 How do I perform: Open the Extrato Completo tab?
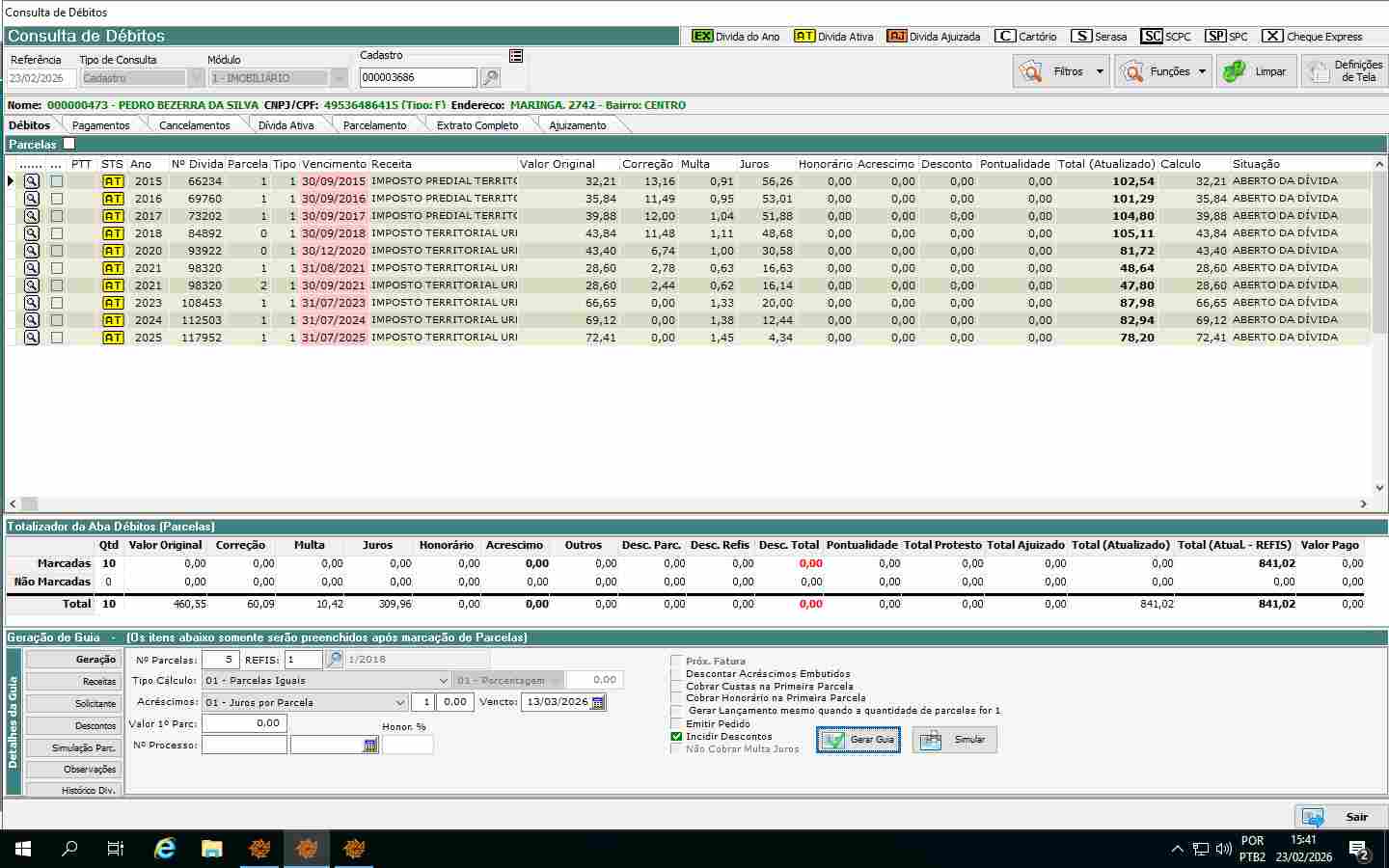(x=477, y=125)
